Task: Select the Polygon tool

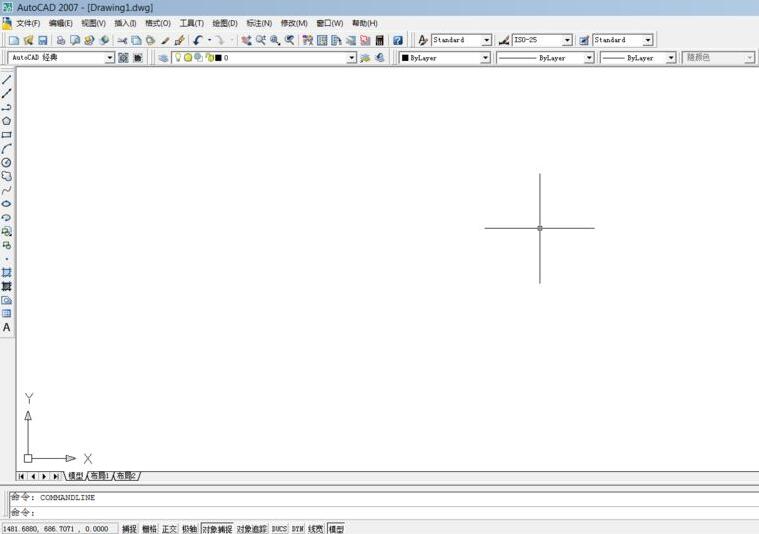Action: coord(7,121)
